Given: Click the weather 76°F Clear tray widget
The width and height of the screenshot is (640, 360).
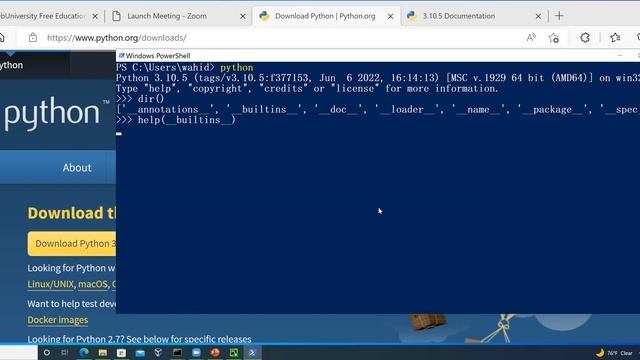Looking at the screenshot, I should (x=615, y=353).
